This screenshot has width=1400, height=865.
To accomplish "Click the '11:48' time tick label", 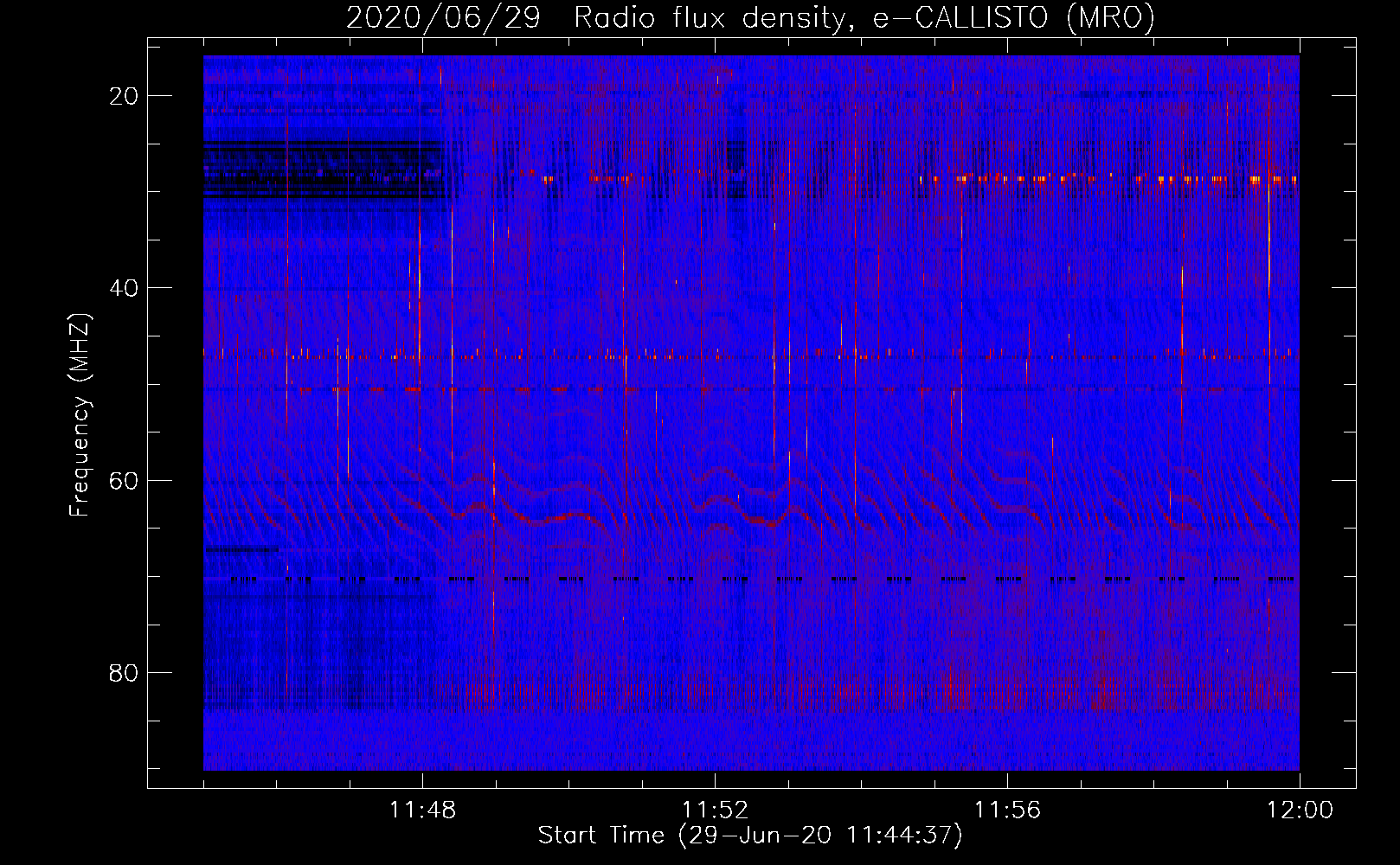I will click(x=422, y=811).
